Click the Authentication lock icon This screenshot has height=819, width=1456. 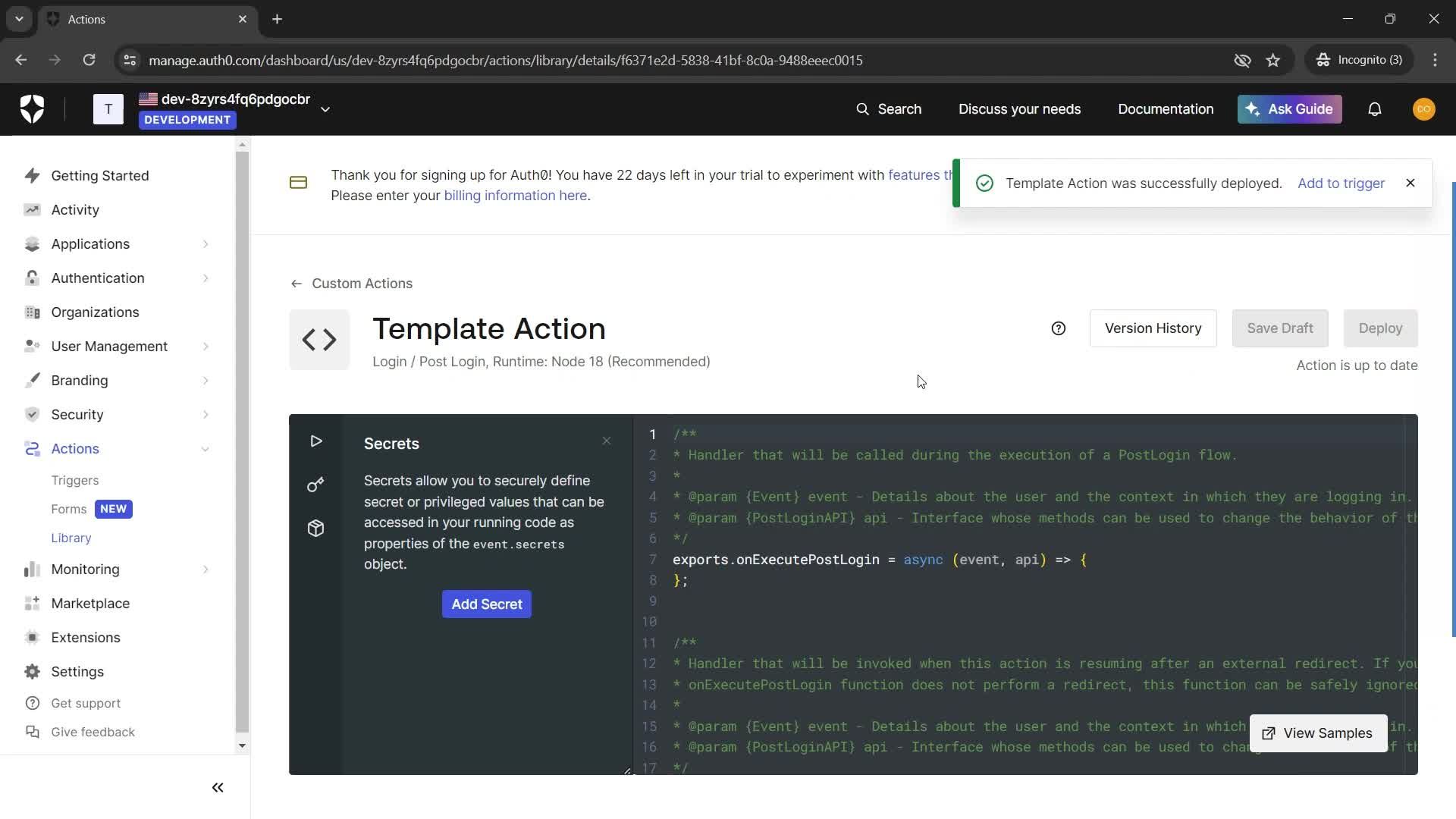pos(32,278)
